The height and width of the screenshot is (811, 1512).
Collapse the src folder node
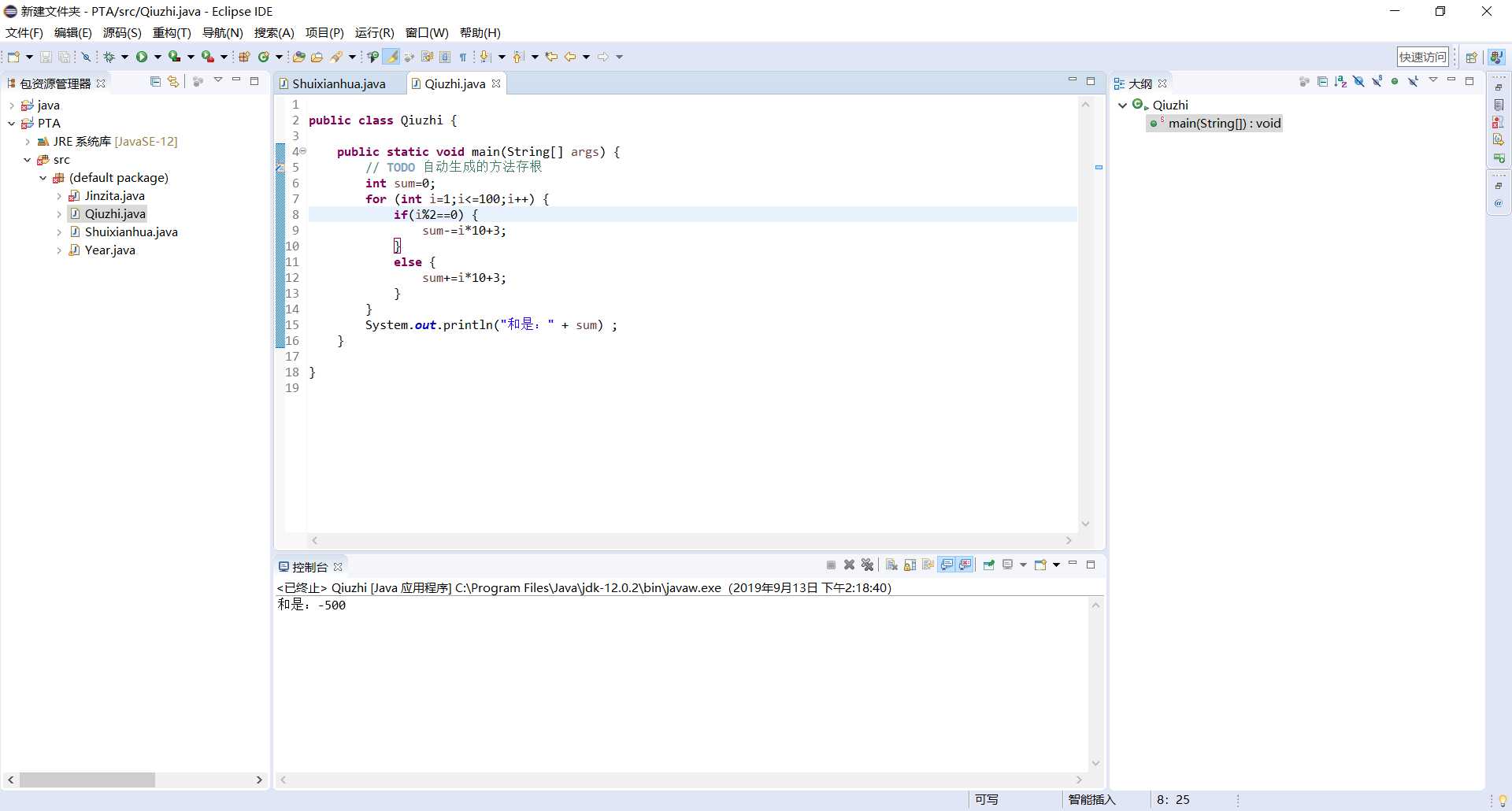[28, 160]
